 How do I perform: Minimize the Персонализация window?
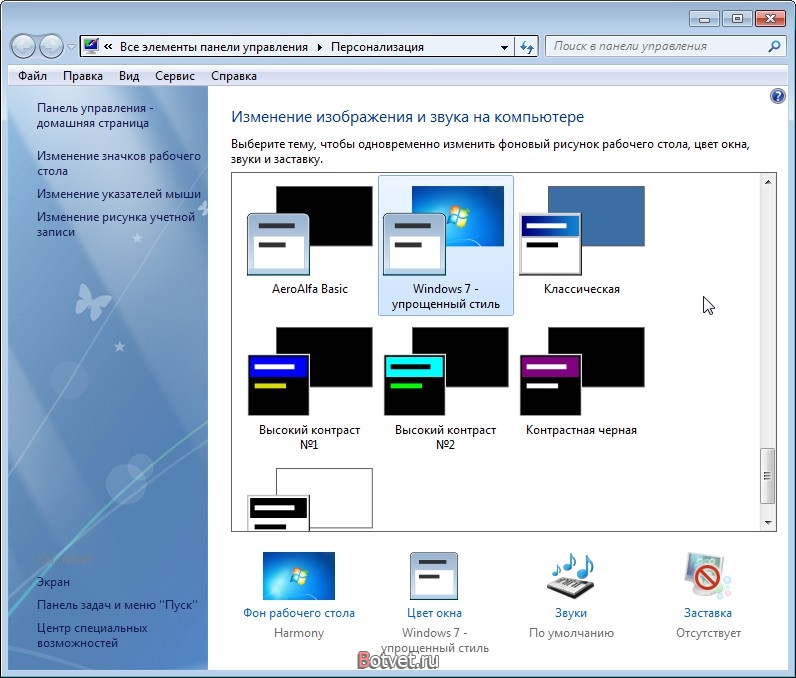coord(704,19)
